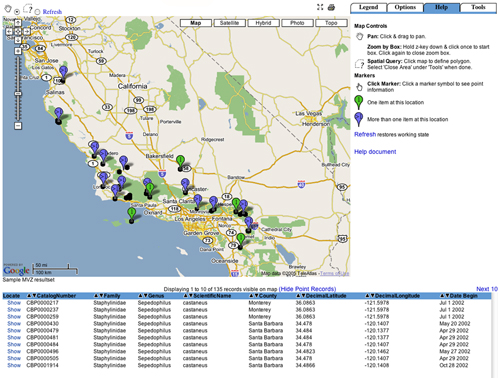The width and height of the screenshot is (500, 378).
Task: Open the Legend tab
Action: [x=368, y=7]
